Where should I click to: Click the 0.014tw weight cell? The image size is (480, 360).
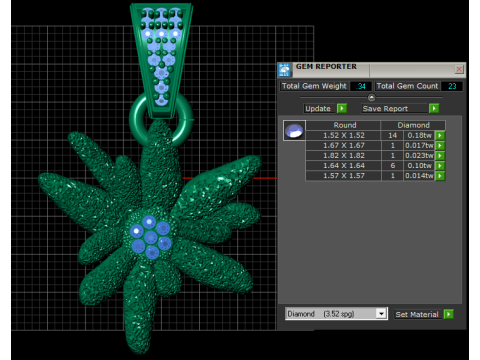click(x=419, y=175)
